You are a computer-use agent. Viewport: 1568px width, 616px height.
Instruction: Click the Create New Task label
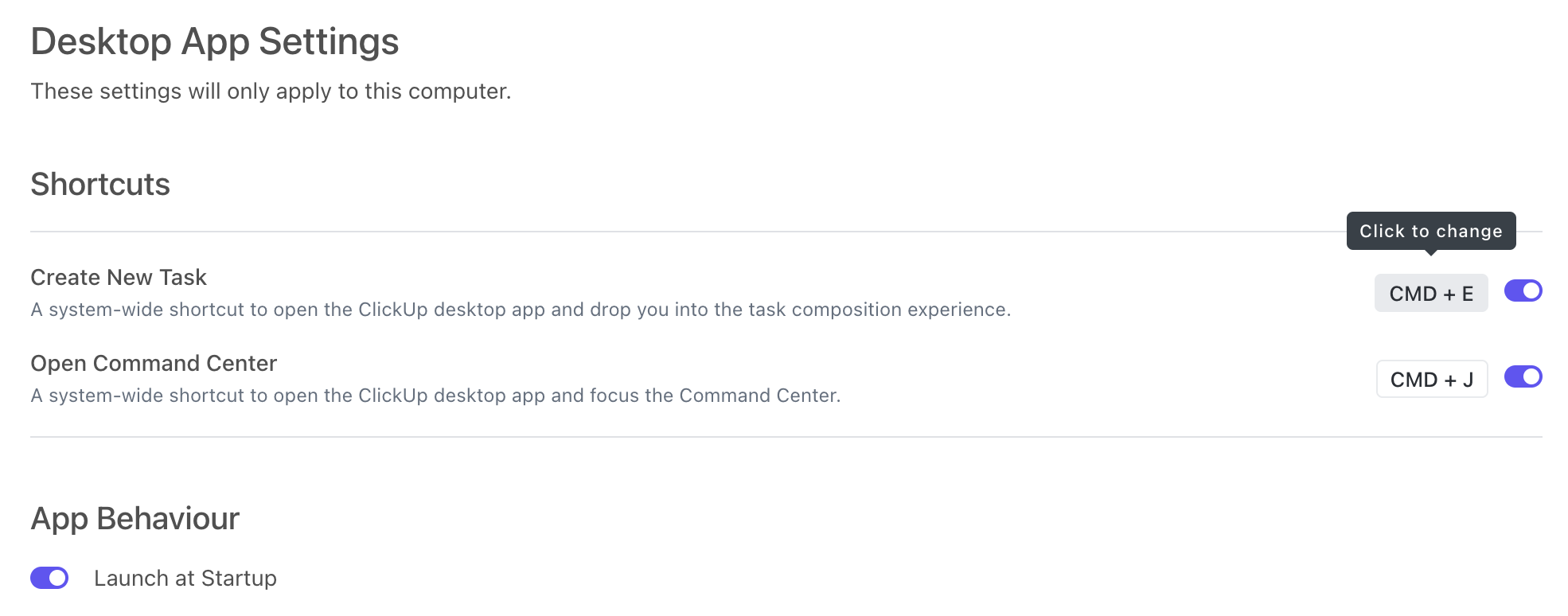pyautogui.click(x=119, y=277)
